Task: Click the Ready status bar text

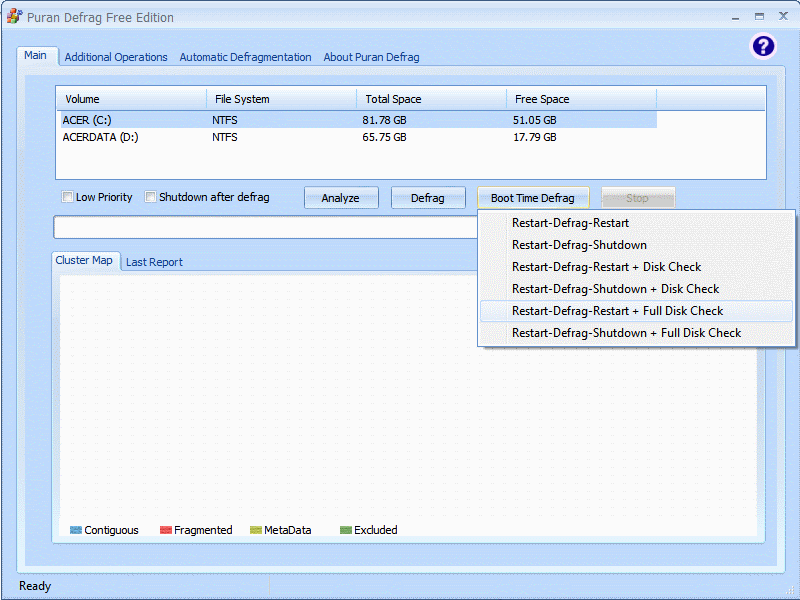Action: [35, 586]
